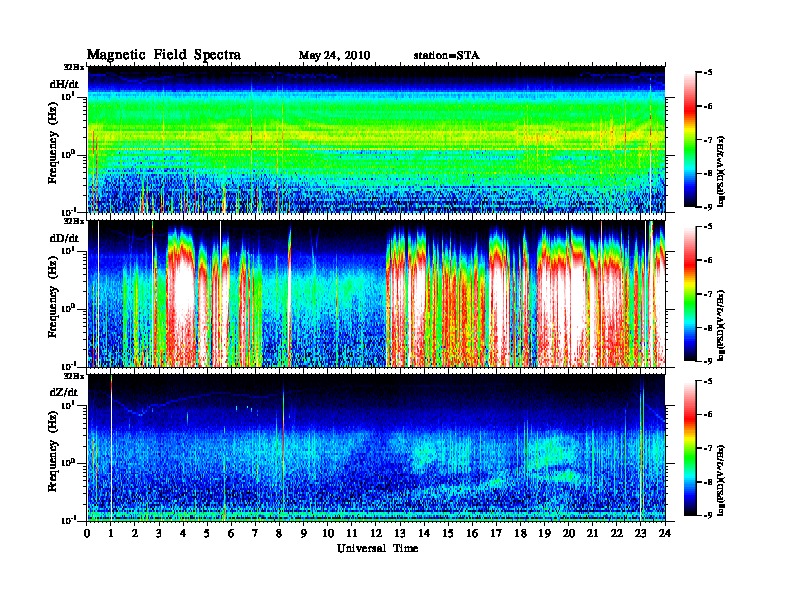Click hour "16" on the Universal Time axis
Screen dimensions: 792x612
tap(472, 534)
